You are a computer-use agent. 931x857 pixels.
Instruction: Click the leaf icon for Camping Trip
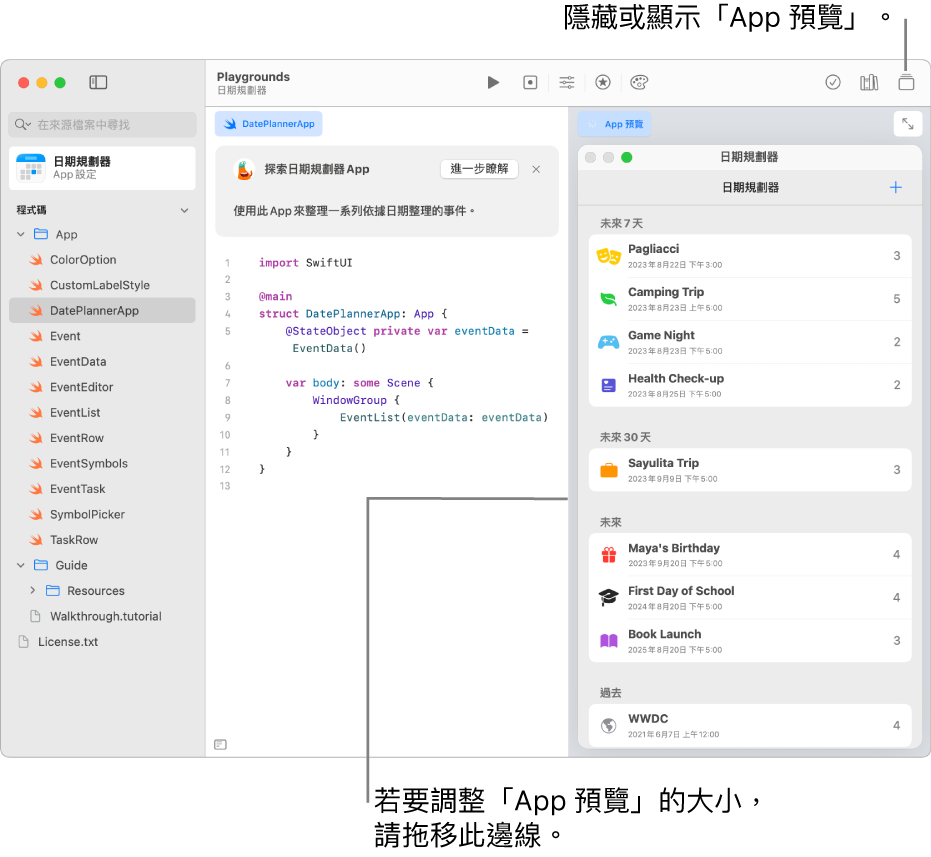coord(609,299)
